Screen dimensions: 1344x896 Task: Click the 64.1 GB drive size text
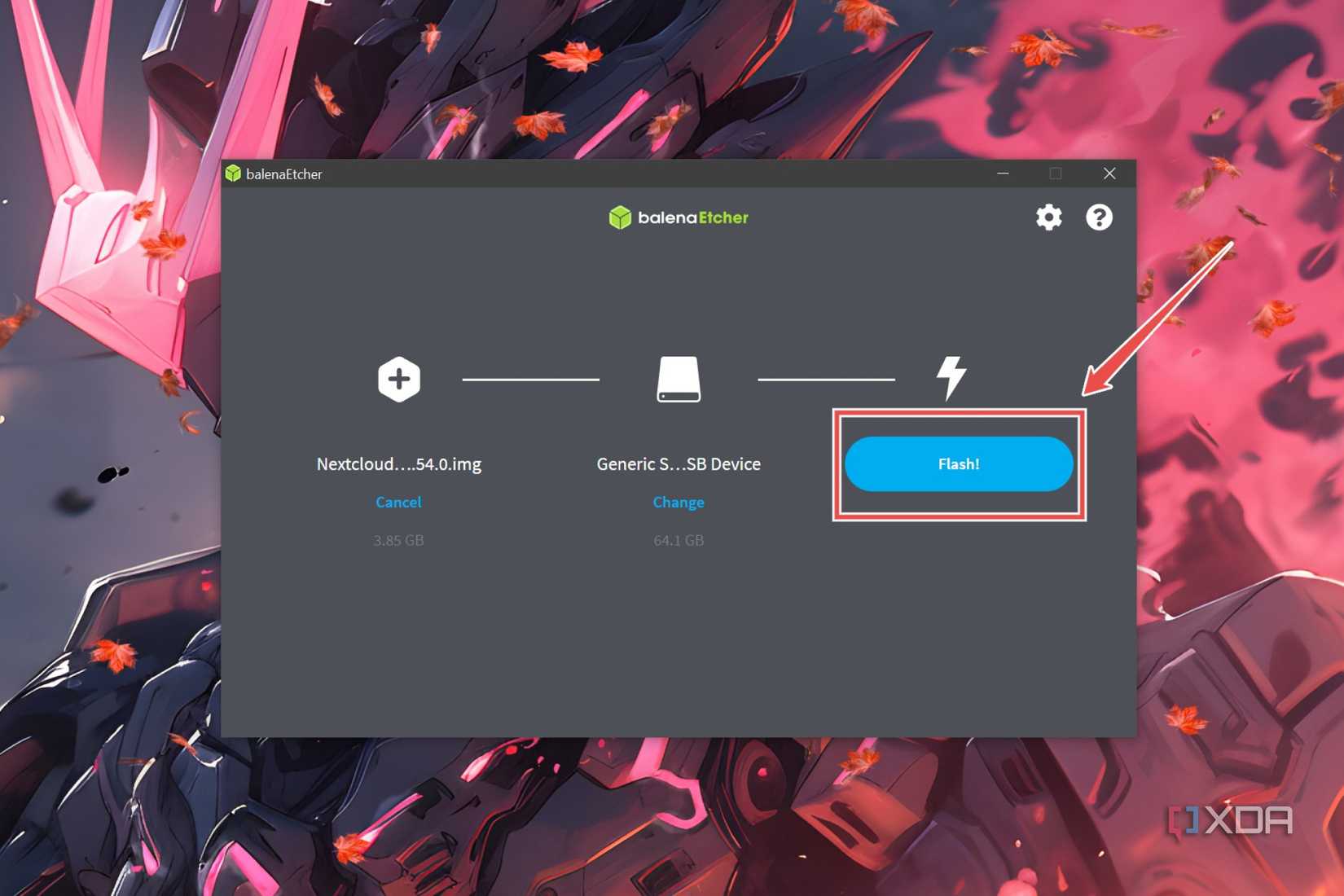pos(679,539)
